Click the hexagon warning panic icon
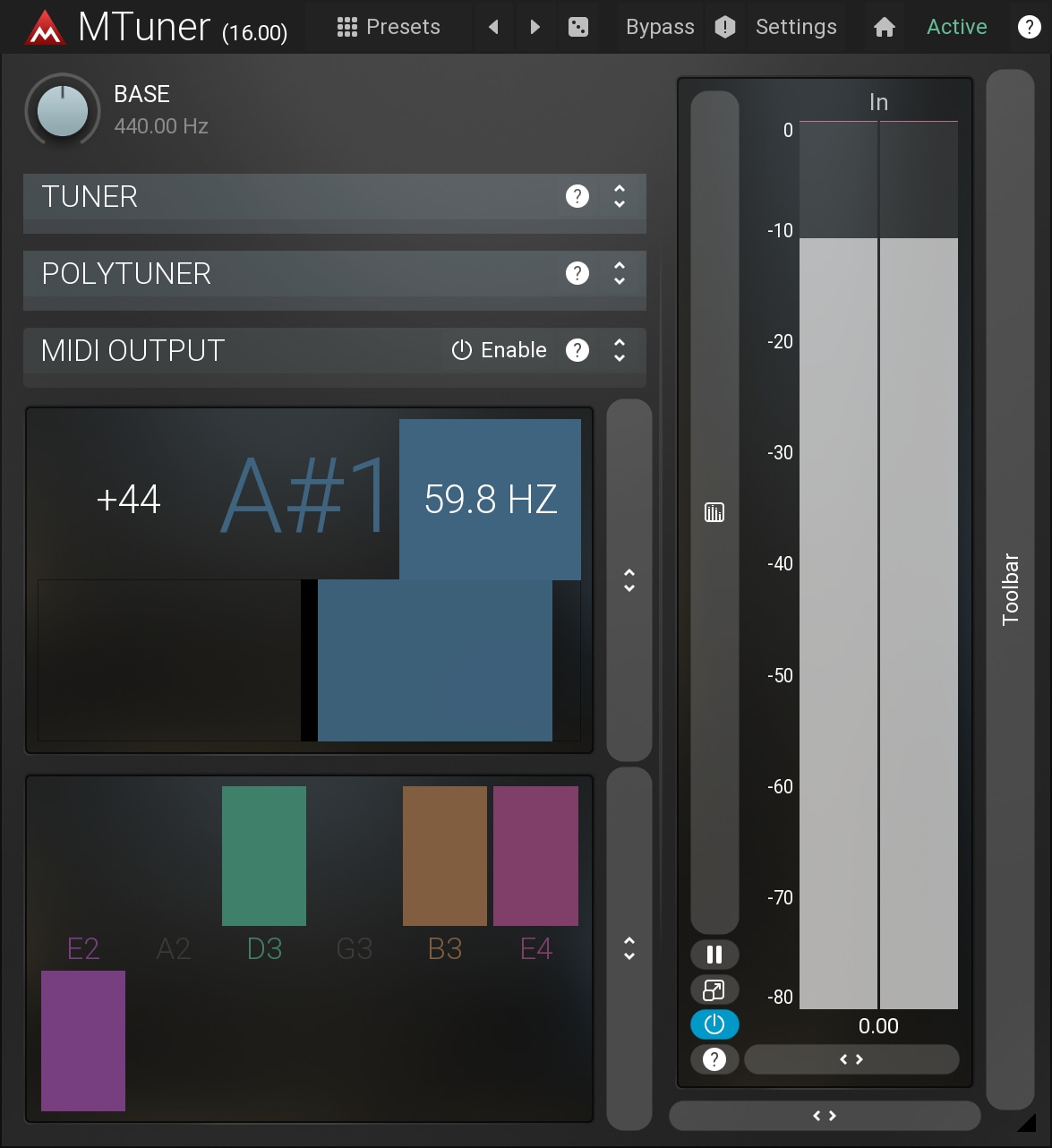Screen dimensions: 1052x1148 tap(725, 27)
